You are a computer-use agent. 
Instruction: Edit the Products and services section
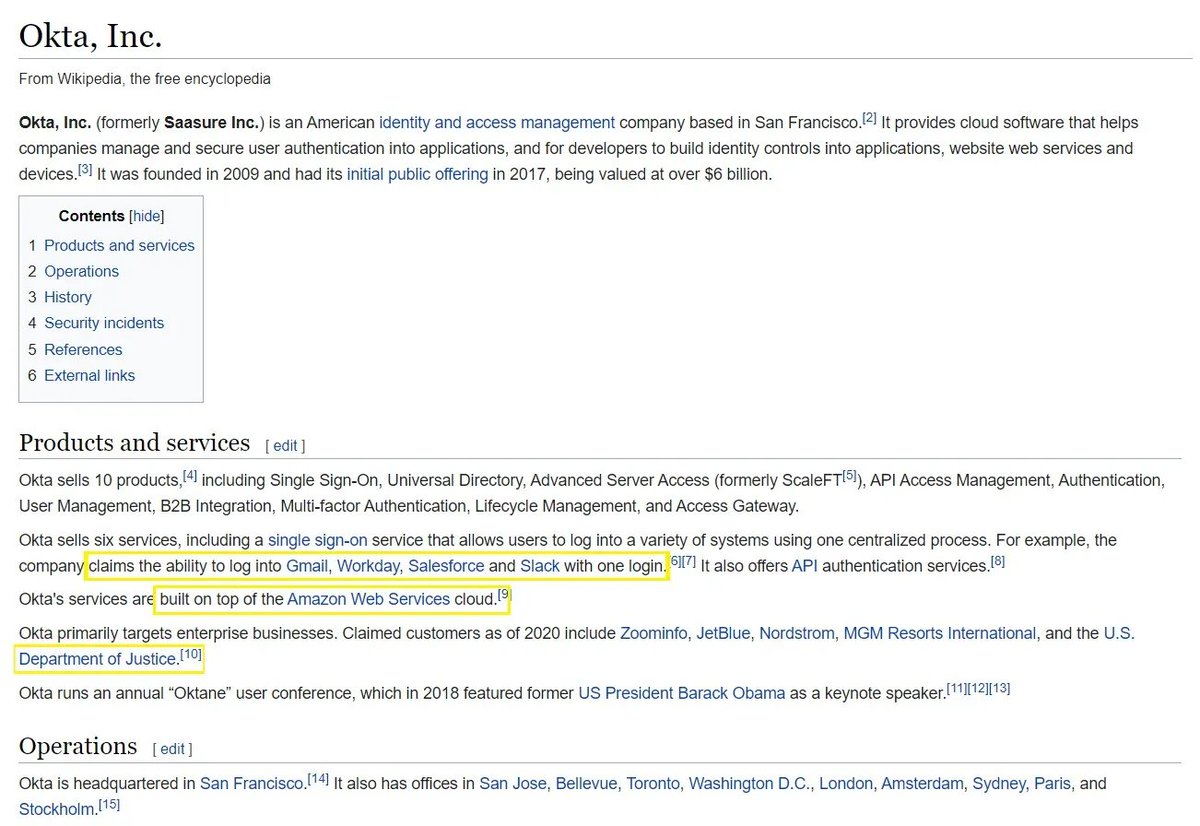click(x=285, y=445)
